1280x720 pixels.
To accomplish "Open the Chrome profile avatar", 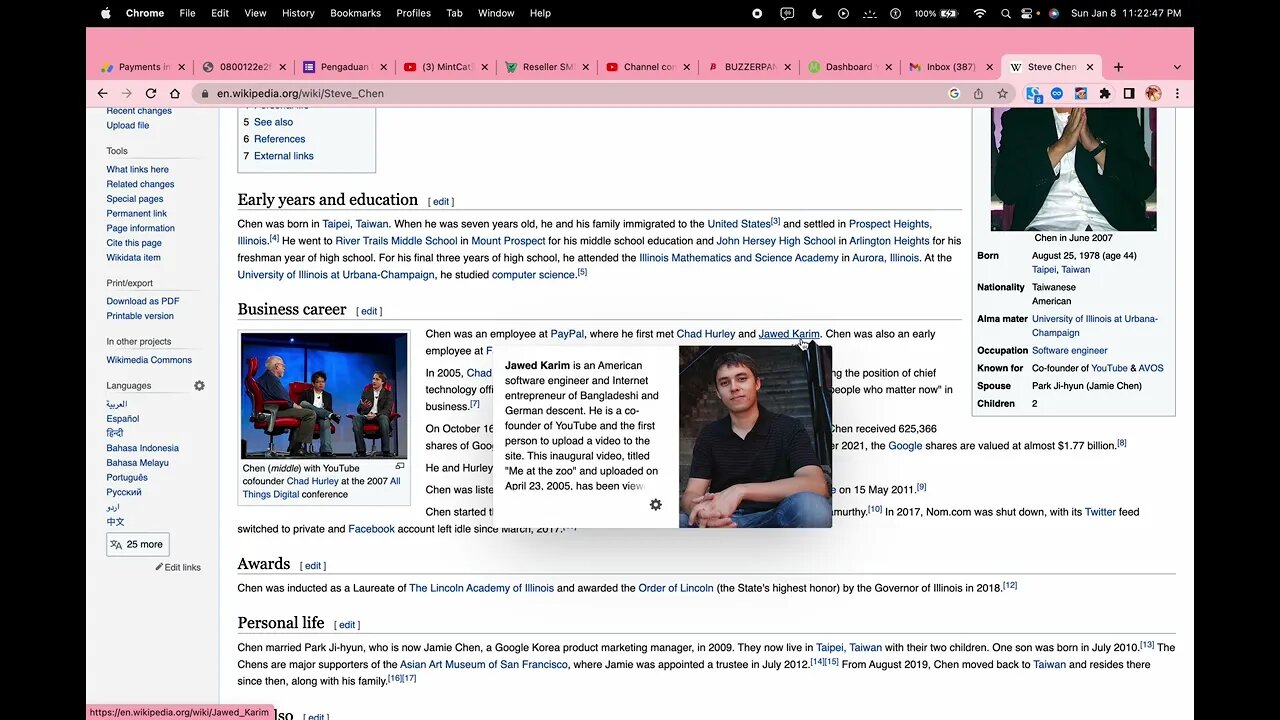I will tap(1153, 93).
